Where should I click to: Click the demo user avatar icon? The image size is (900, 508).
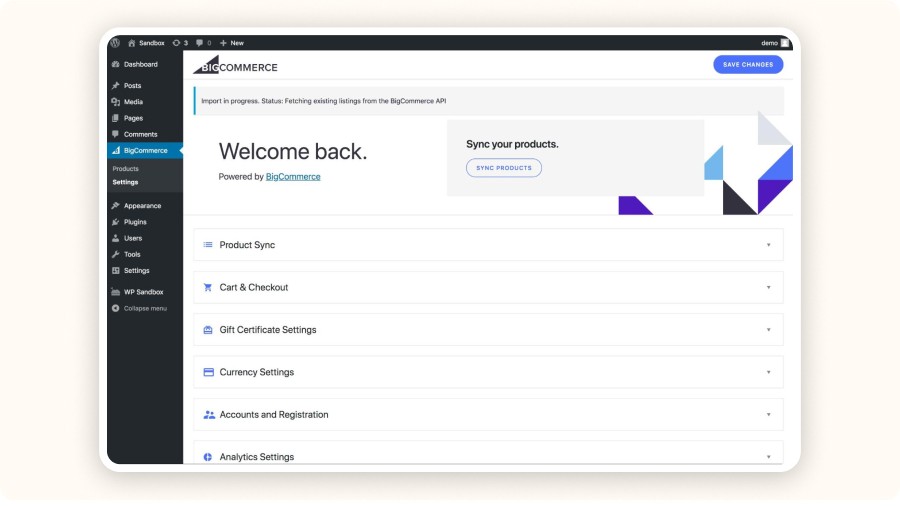pyautogui.click(x=785, y=43)
